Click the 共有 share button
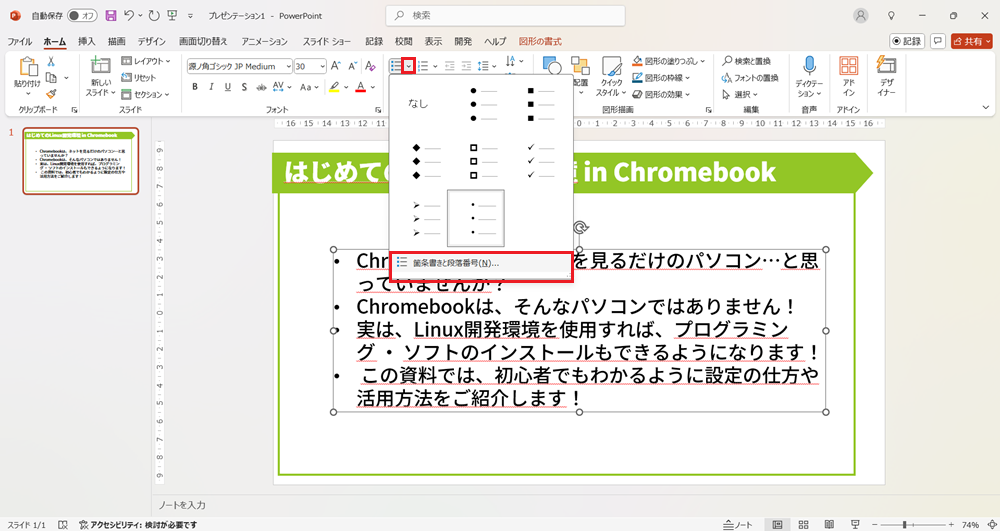The height and width of the screenshot is (531, 1000). pyautogui.click(x=972, y=41)
